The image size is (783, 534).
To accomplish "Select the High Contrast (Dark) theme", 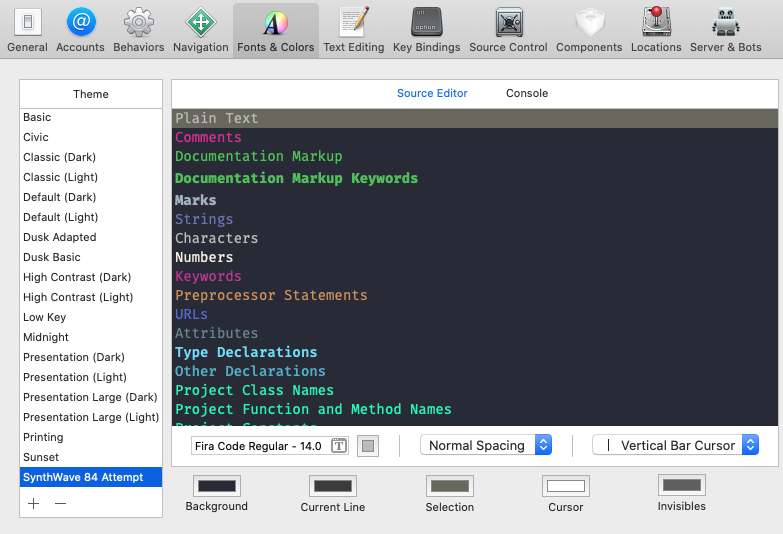I will [91, 277].
